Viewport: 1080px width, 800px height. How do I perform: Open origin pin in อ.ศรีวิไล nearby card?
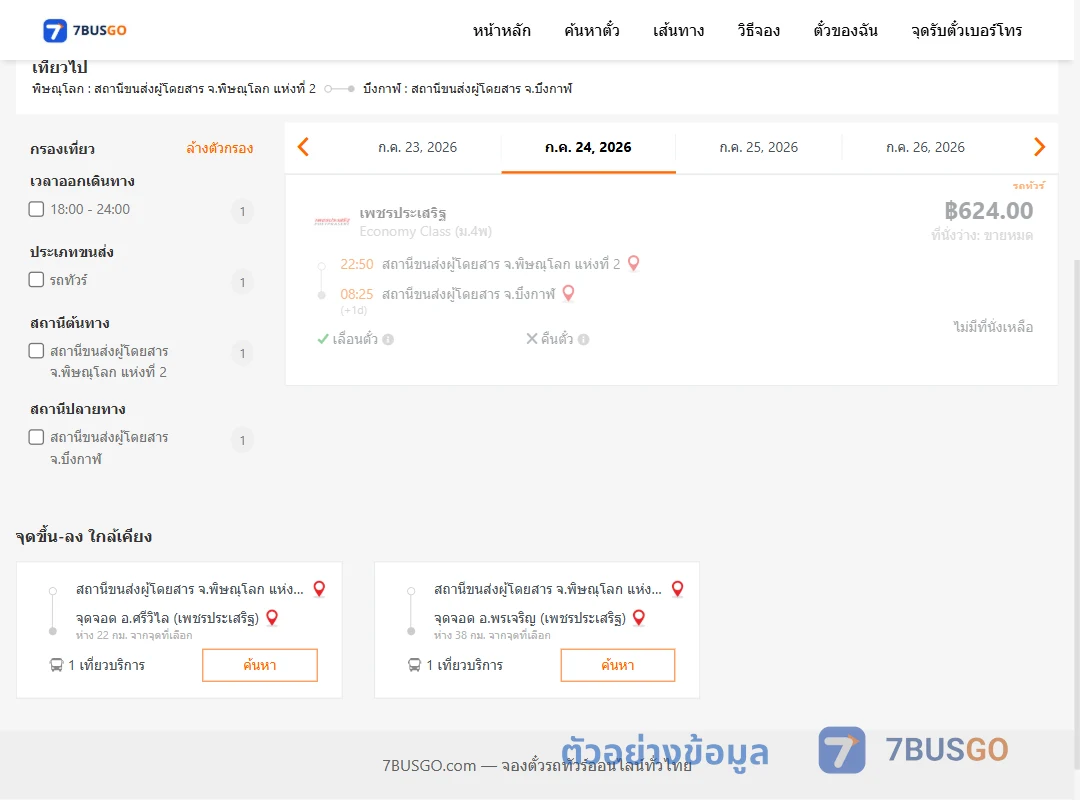pyautogui.click(x=319, y=588)
